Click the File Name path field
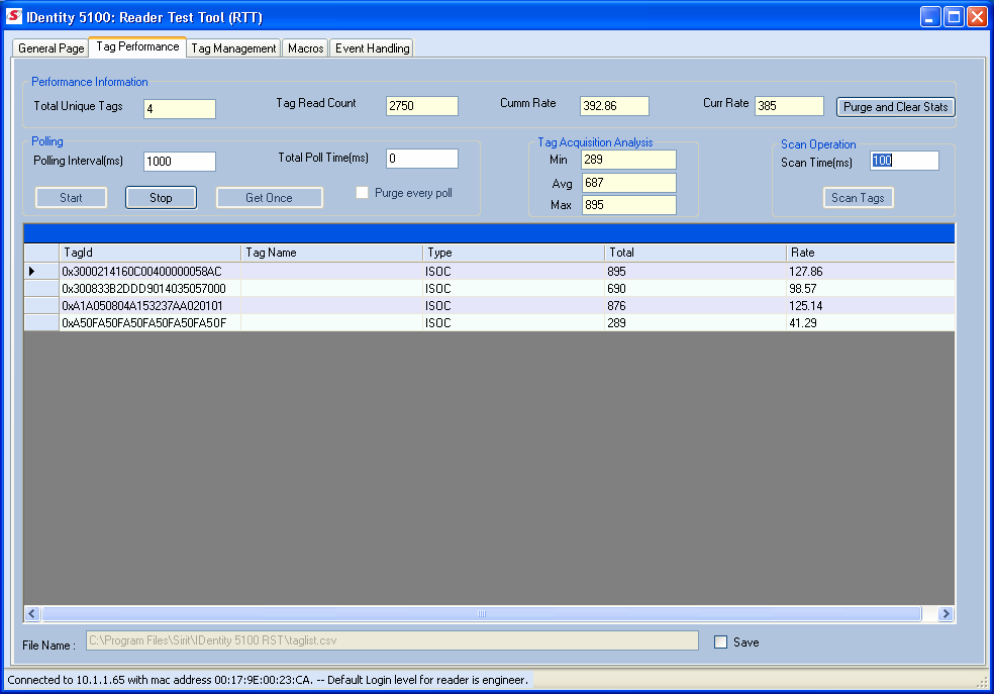Viewport: 994px width, 694px height. coord(392,641)
